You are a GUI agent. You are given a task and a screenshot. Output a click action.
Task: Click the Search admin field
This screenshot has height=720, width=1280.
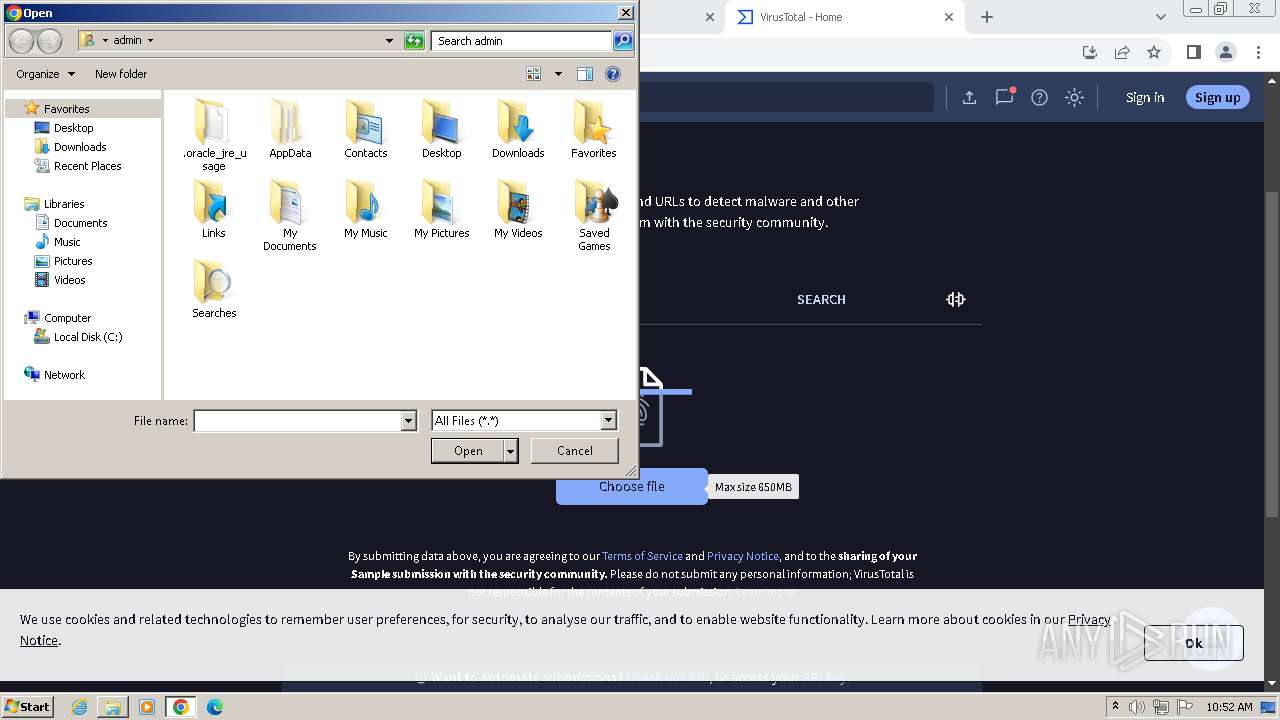click(x=522, y=41)
